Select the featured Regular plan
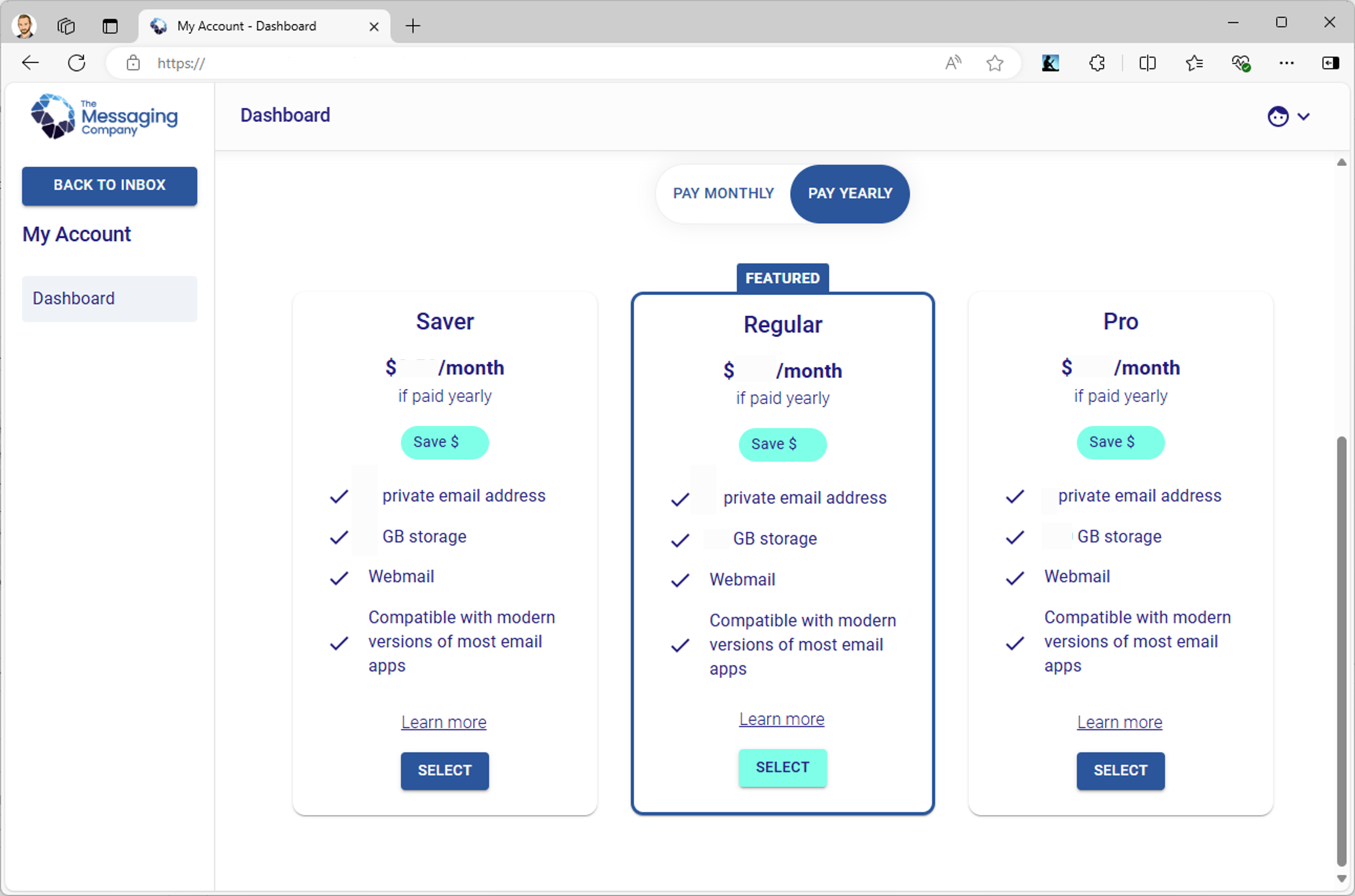This screenshot has height=896, width=1355. pyautogui.click(x=783, y=767)
